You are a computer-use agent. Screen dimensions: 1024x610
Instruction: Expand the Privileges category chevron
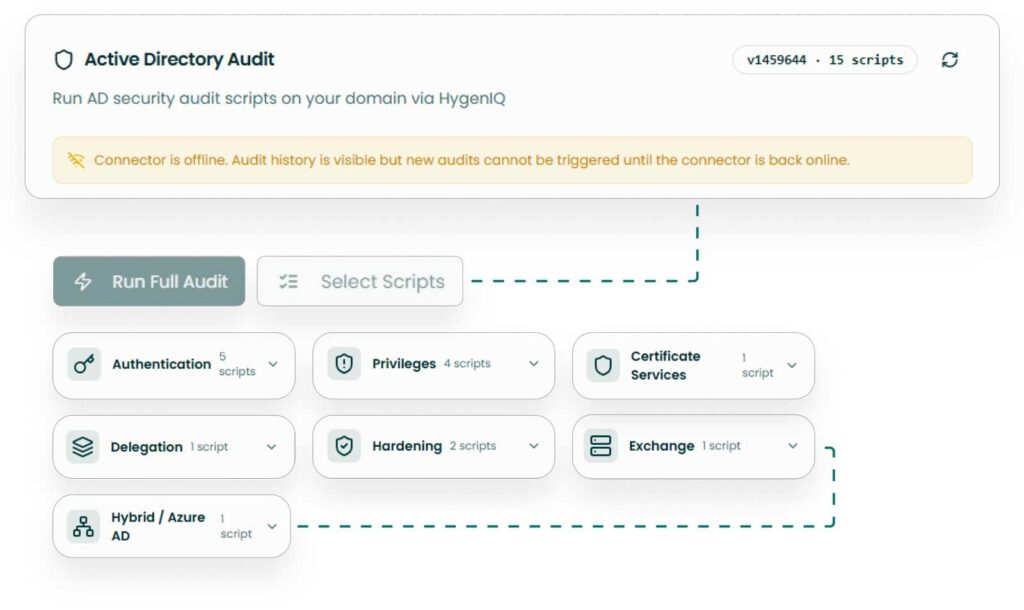534,364
